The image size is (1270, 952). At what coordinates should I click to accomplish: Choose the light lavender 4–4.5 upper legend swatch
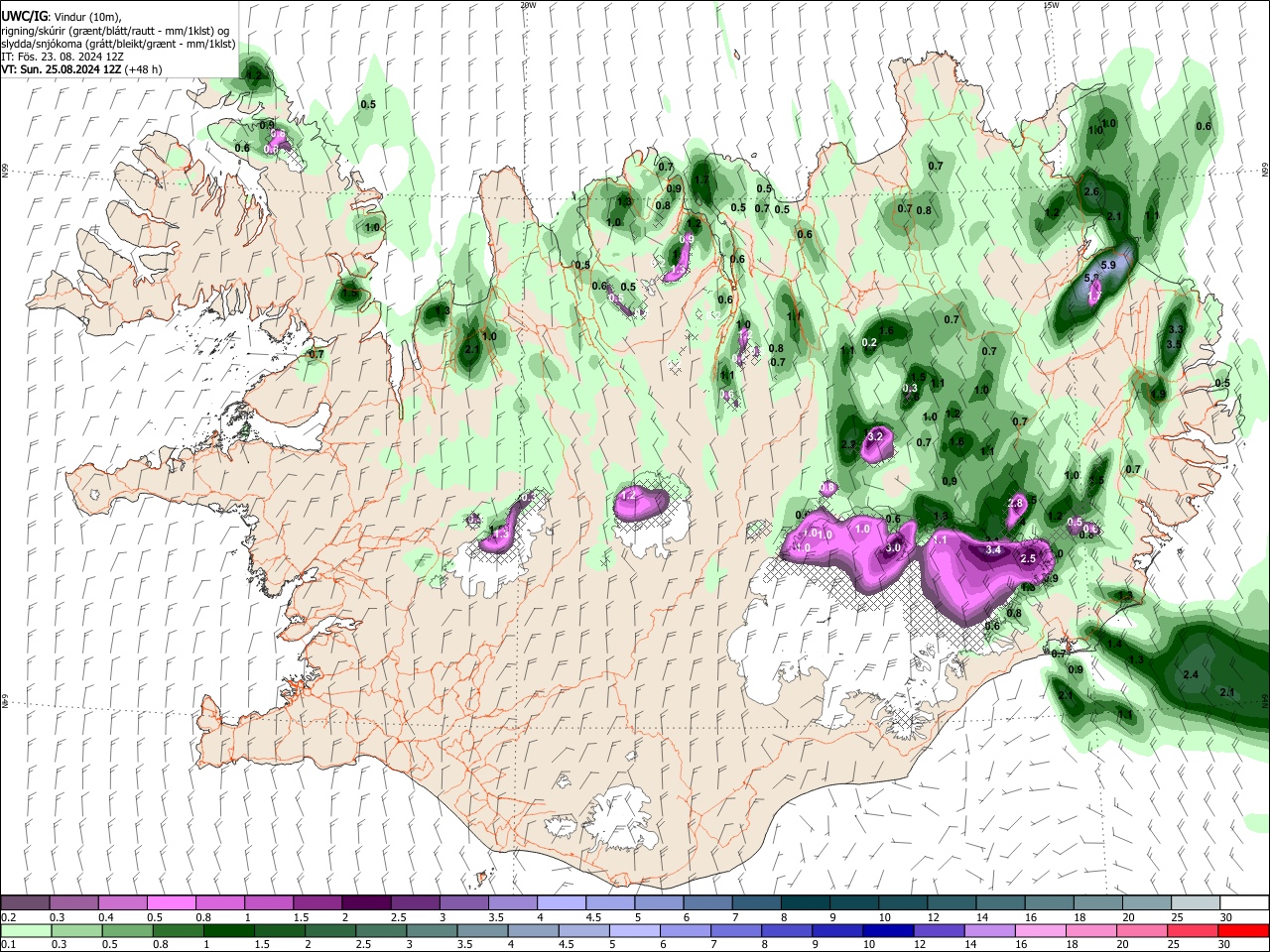[x=561, y=903]
